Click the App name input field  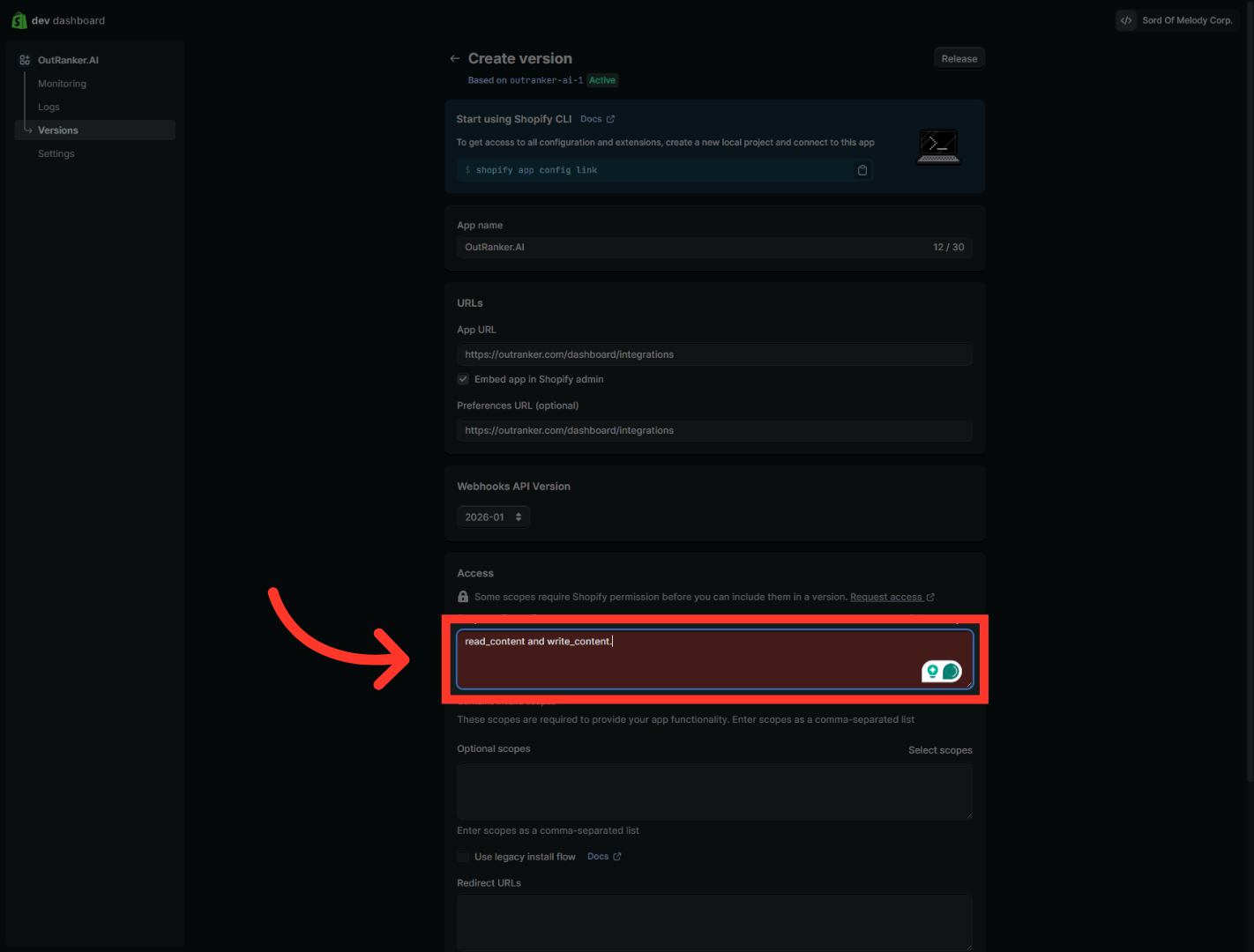[x=714, y=247]
